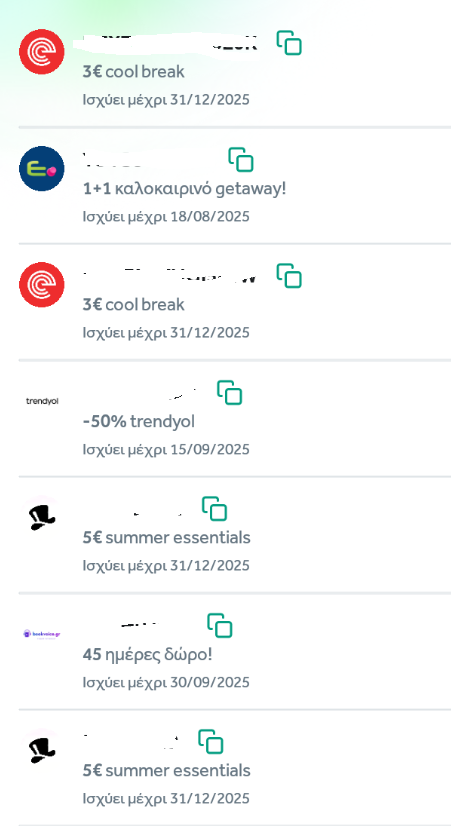The image size is (451, 826).
Task: Click the red spiral logo of the topmost coupon
Action: (42, 52)
